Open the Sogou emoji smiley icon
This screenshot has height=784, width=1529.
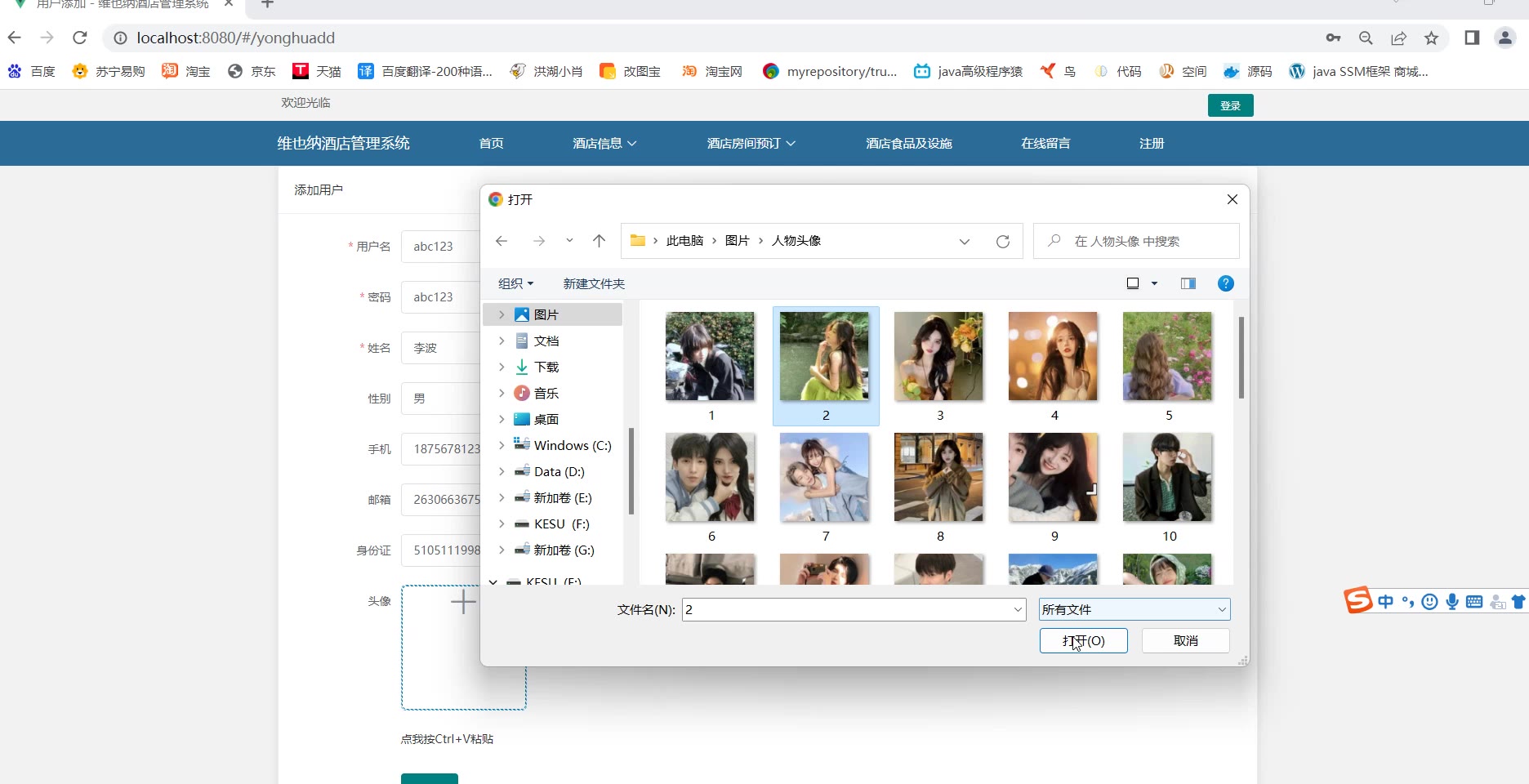pos(1429,602)
